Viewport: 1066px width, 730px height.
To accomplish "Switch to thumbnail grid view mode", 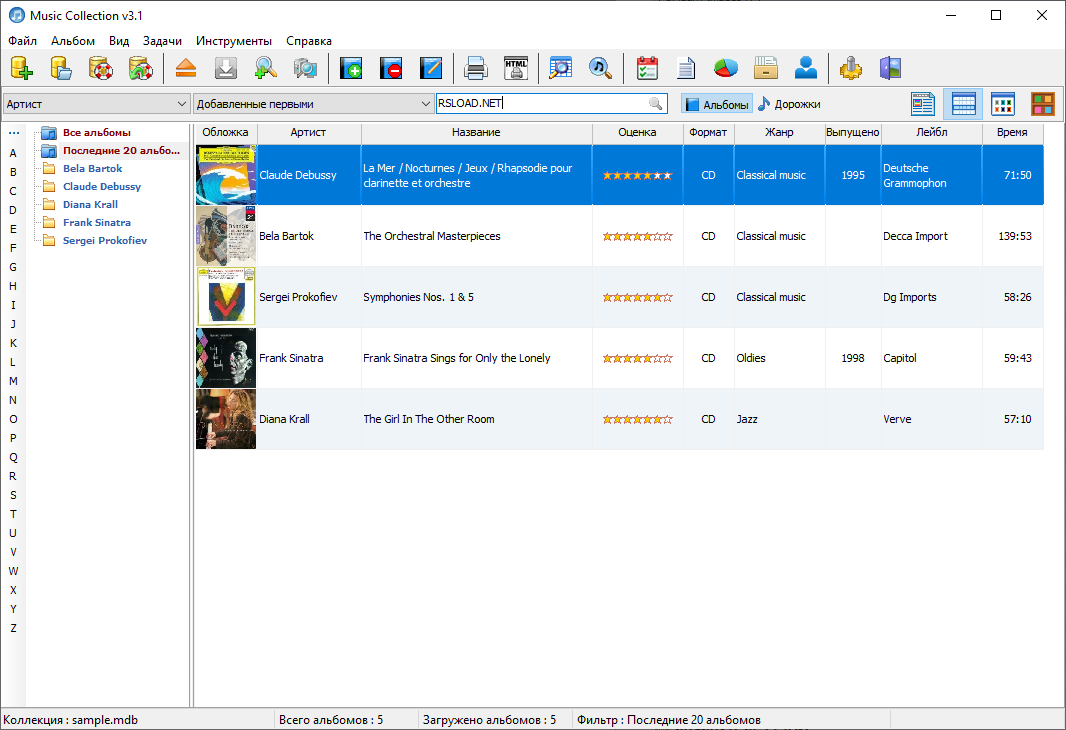I will click(1001, 103).
